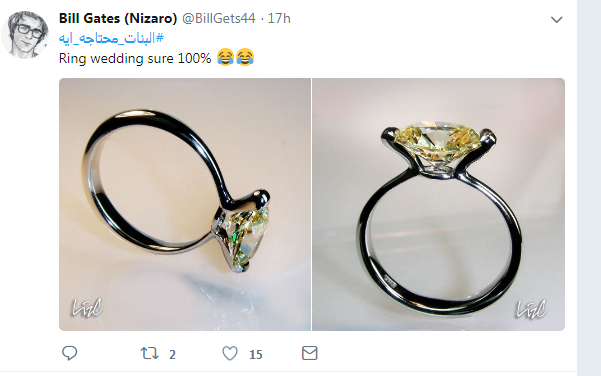Open the profile avatar sketch picture
Viewport: 601px width, 376px height.
25,34
